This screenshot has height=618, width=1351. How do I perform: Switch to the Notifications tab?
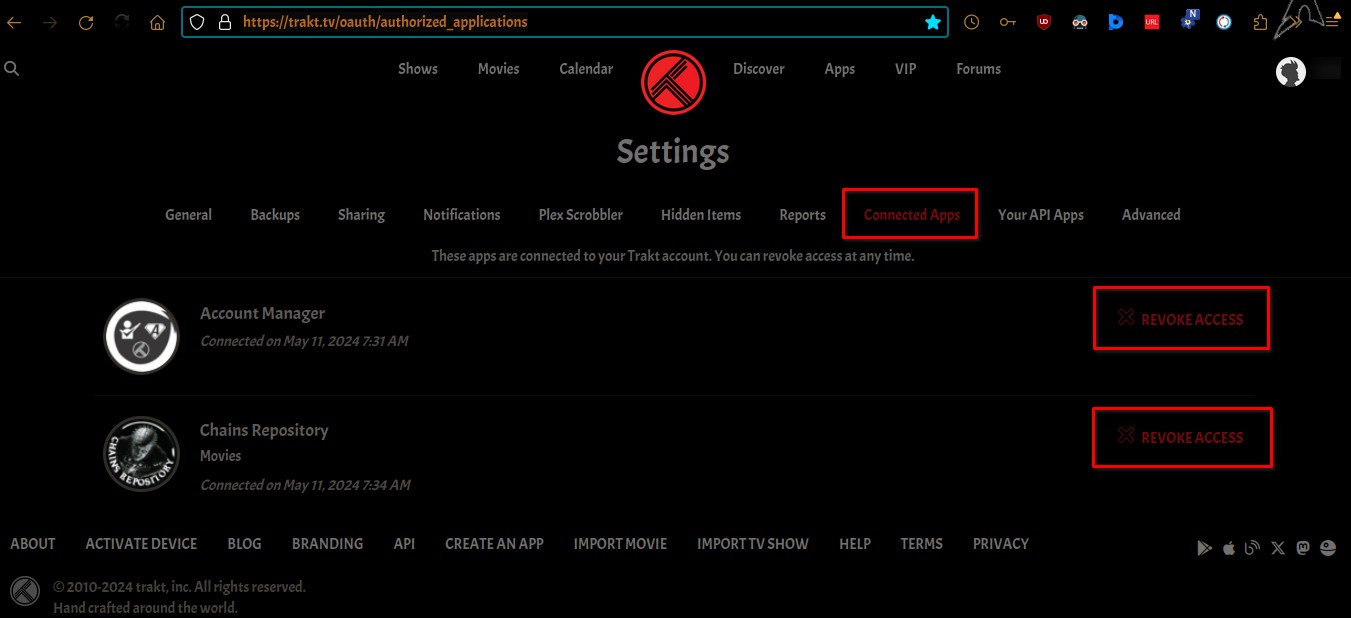pos(462,215)
